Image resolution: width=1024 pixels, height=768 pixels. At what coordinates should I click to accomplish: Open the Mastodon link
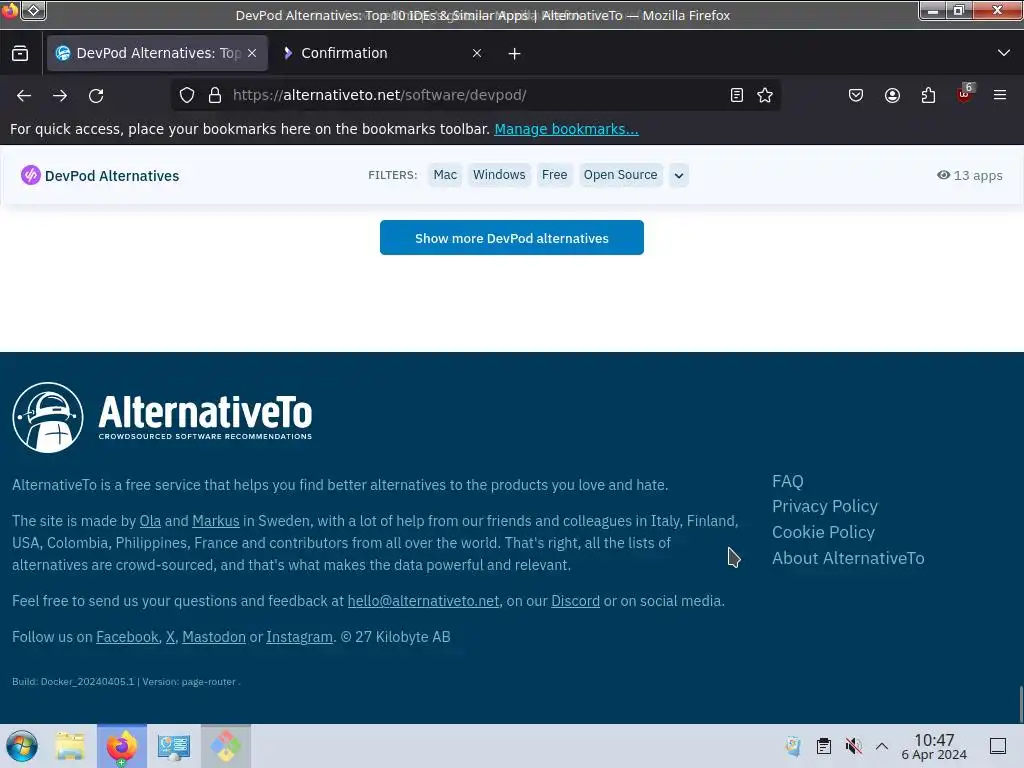pos(214,637)
